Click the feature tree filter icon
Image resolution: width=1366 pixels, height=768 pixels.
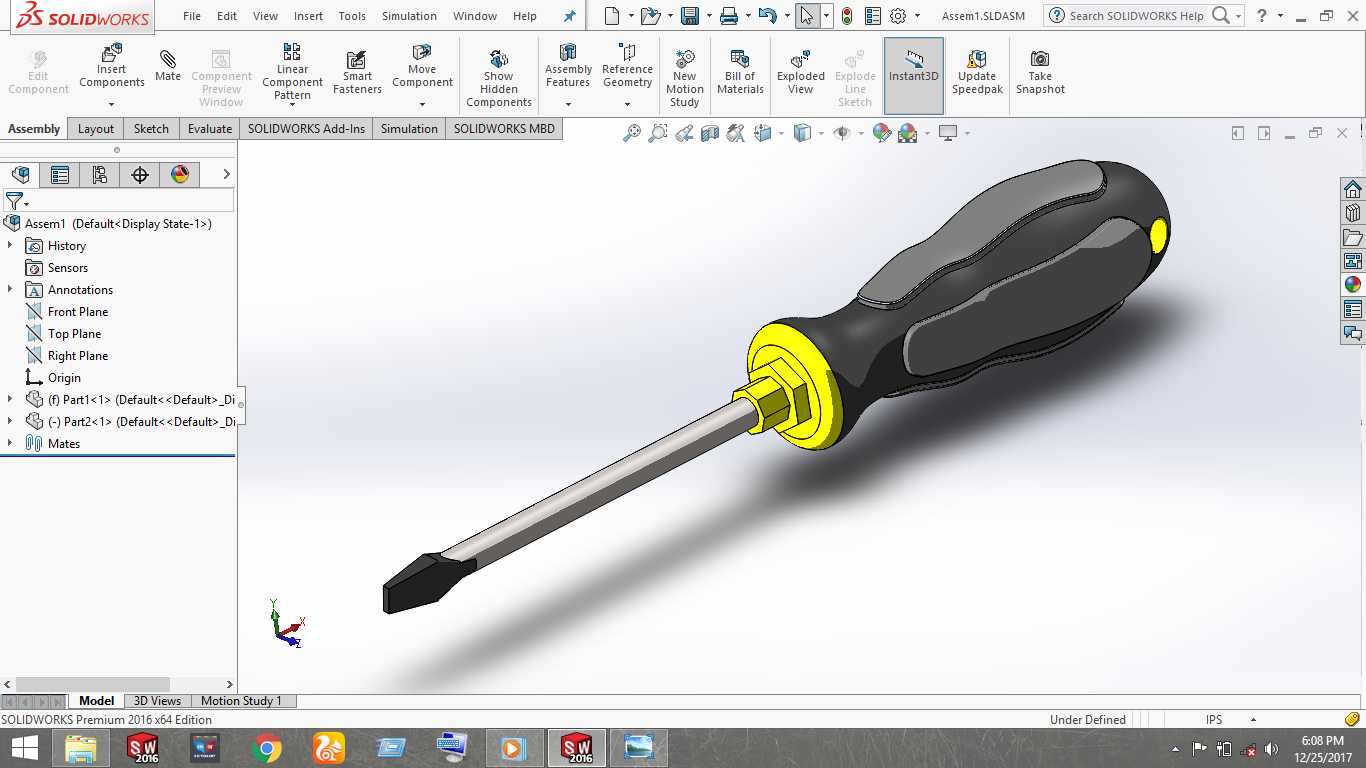click(14, 201)
